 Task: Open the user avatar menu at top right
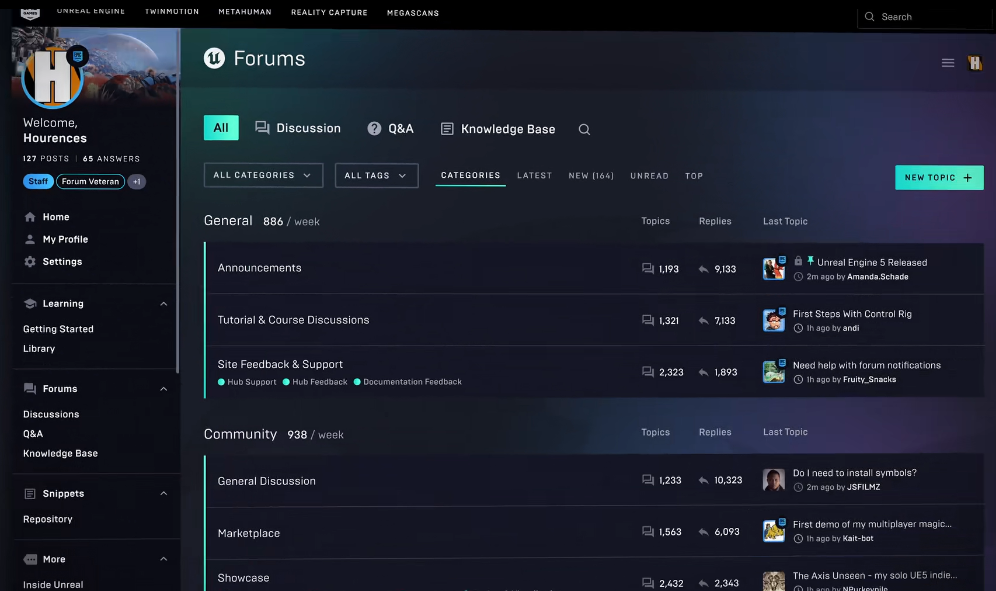(974, 63)
